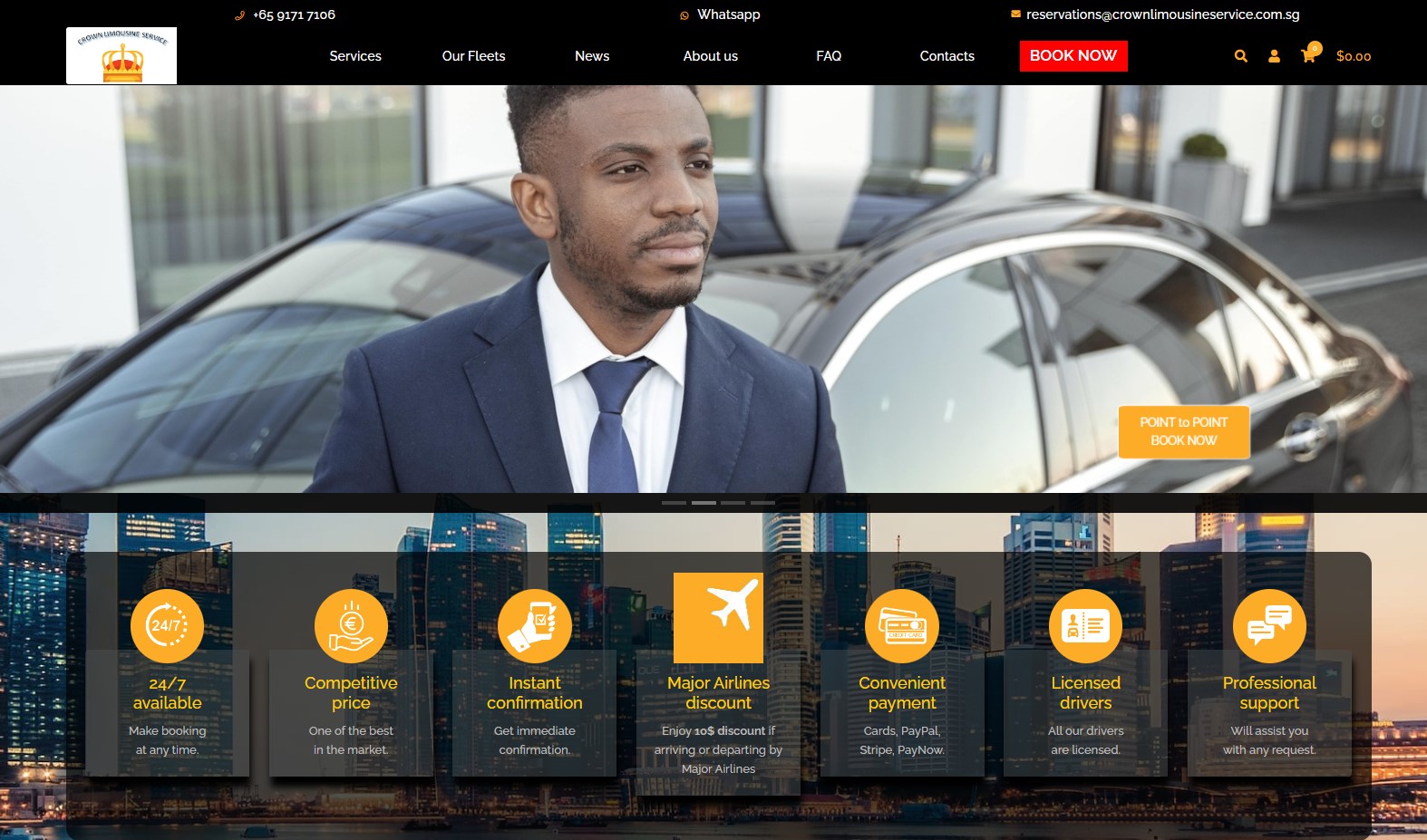
Task: Open the Whatsapp link
Action: click(729, 14)
